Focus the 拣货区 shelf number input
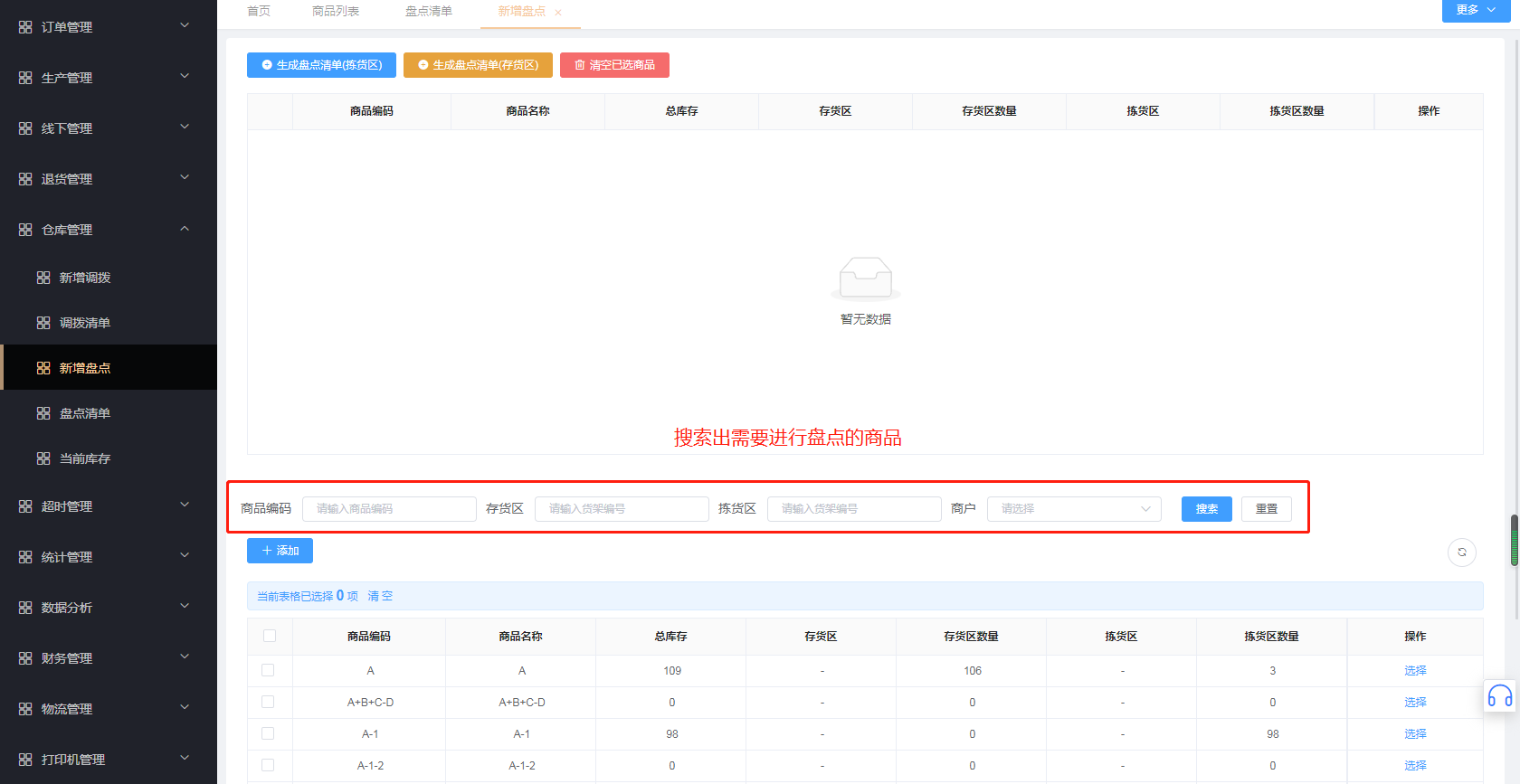Screen dimensions: 1520x784 [x=854, y=509]
